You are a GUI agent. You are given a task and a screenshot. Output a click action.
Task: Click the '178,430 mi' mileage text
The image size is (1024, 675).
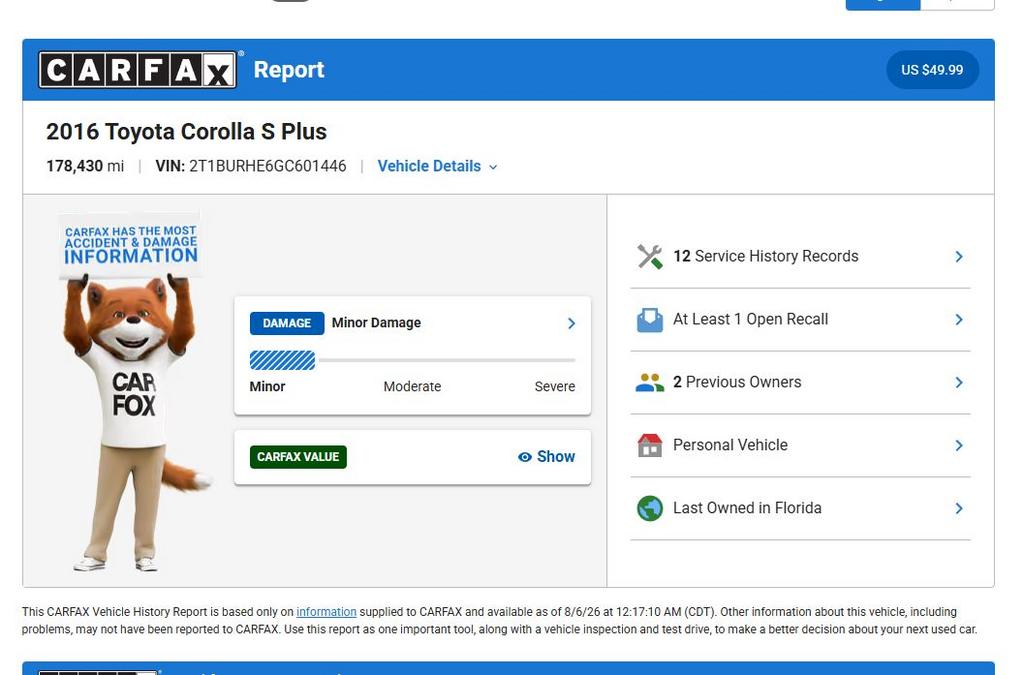(85, 166)
